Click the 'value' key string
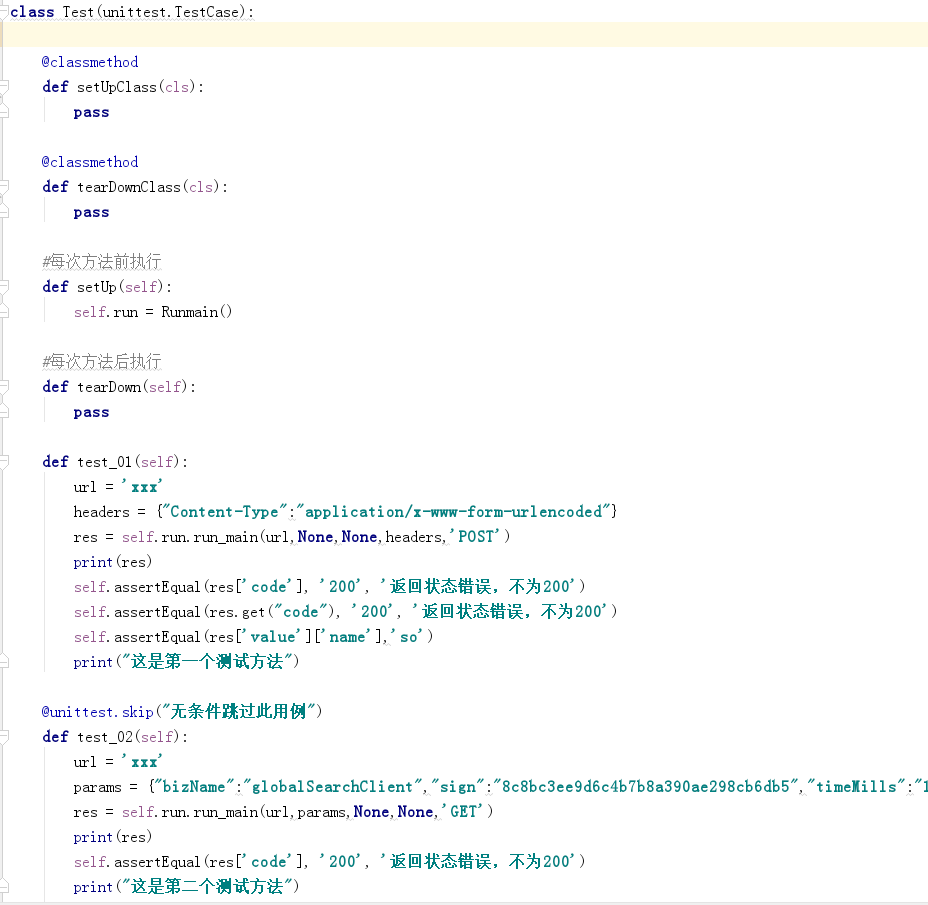 [272, 637]
